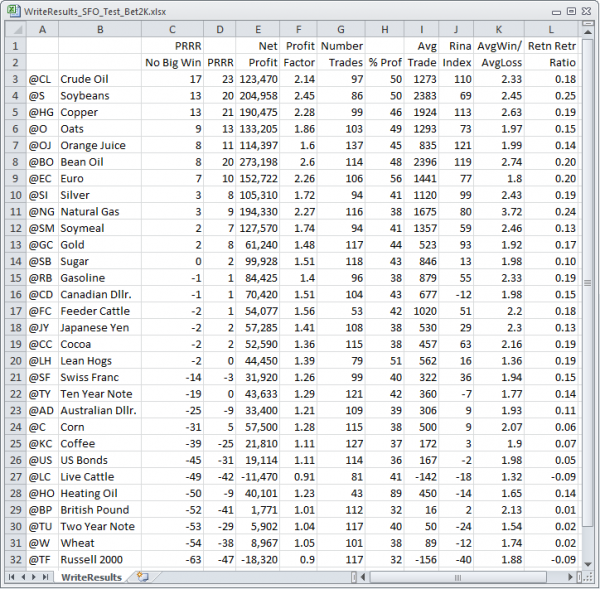
Task: Click the Select All corner triangle
Action: pos(13,29)
